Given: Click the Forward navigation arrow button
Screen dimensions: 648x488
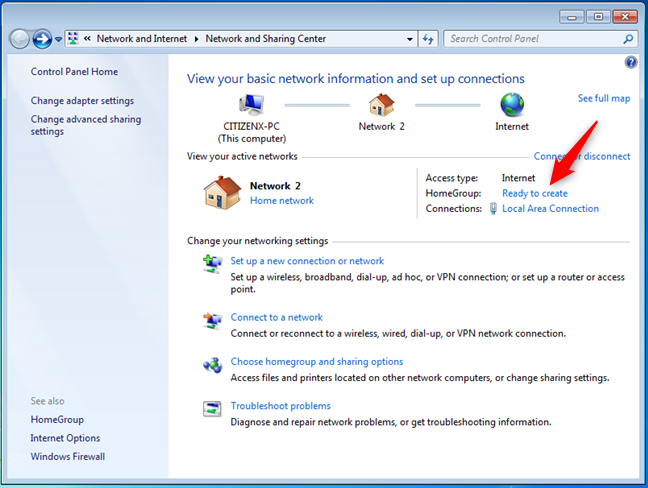Looking at the screenshot, I should [x=42, y=39].
